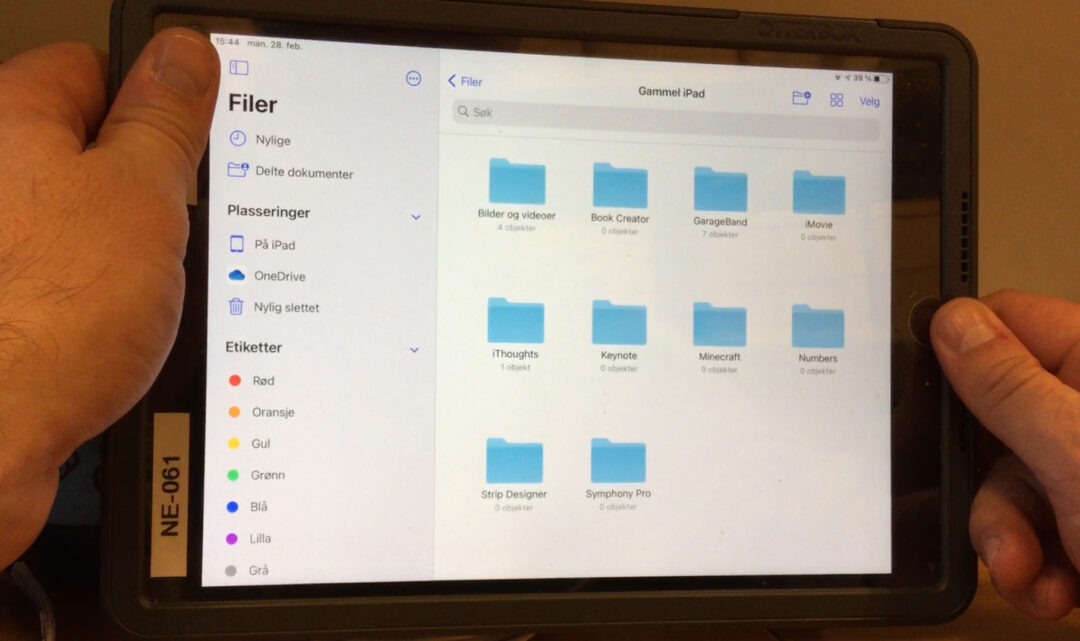
Task: Open the Minecraft folder
Action: [719, 326]
